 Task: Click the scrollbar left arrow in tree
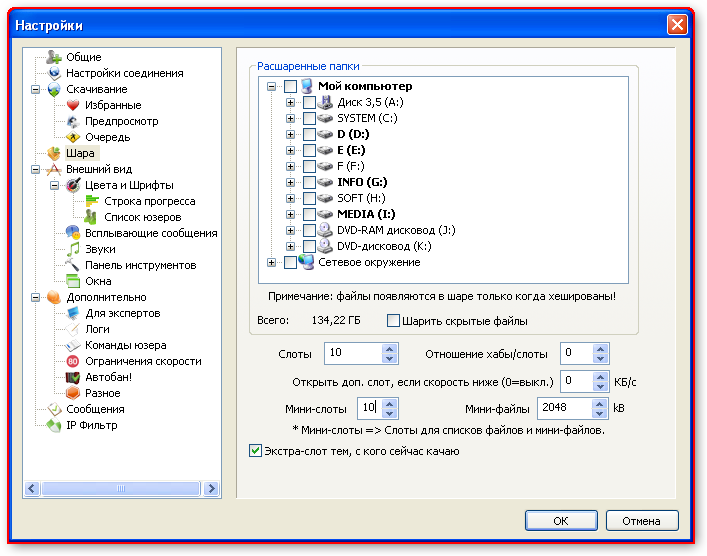(32, 488)
